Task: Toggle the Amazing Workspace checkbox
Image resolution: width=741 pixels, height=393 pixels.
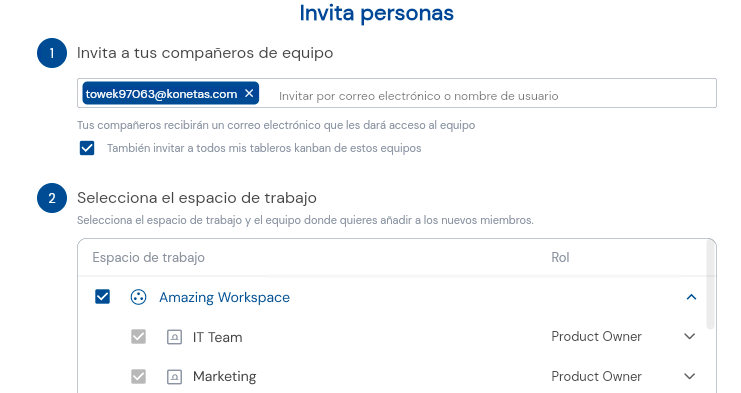Action: pyautogui.click(x=102, y=297)
